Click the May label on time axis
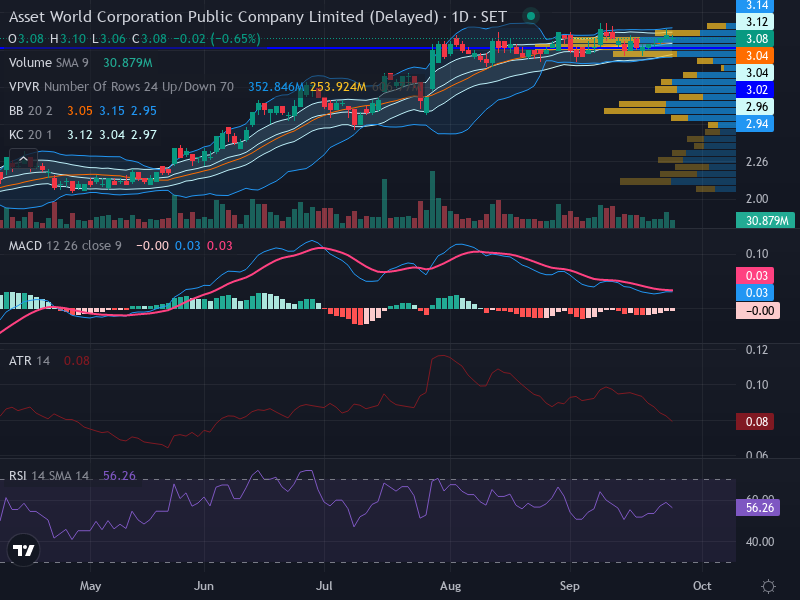The image size is (800, 600). [90, 586]
